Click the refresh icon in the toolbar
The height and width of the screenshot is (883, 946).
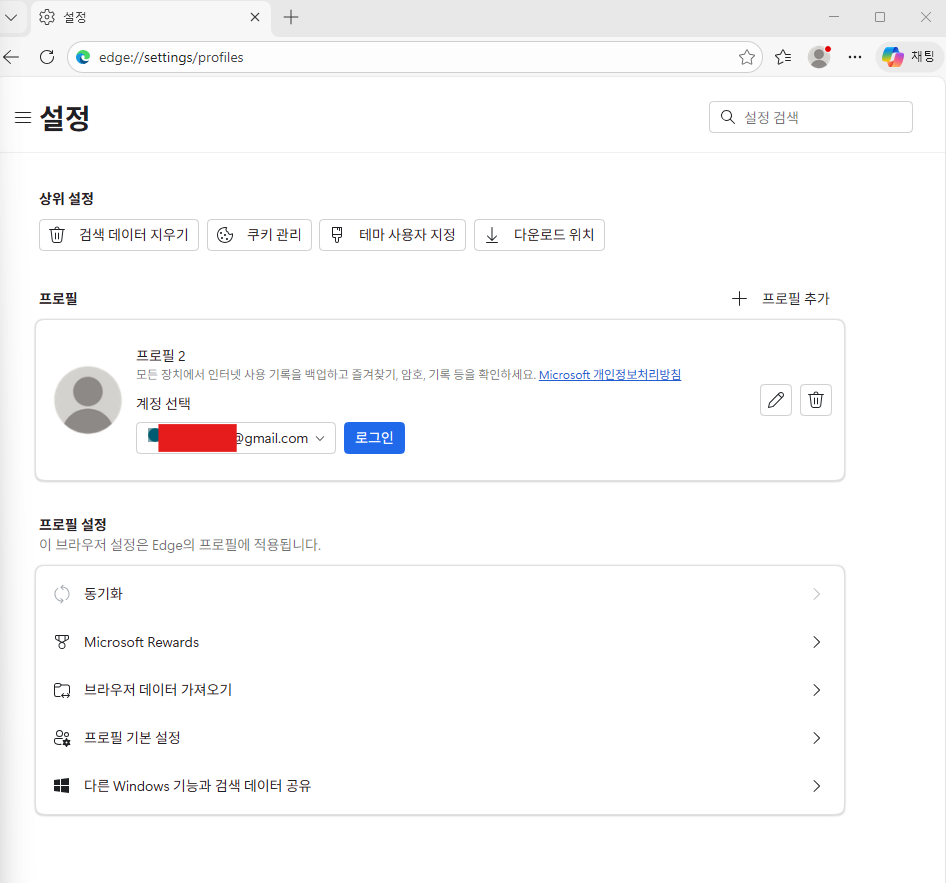click(46, 57)
